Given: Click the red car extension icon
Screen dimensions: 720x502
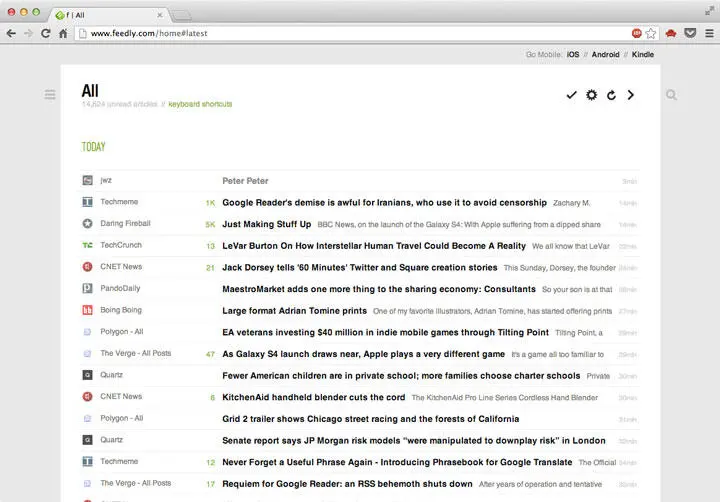Looking at the screenshot, I should (671, 33).
